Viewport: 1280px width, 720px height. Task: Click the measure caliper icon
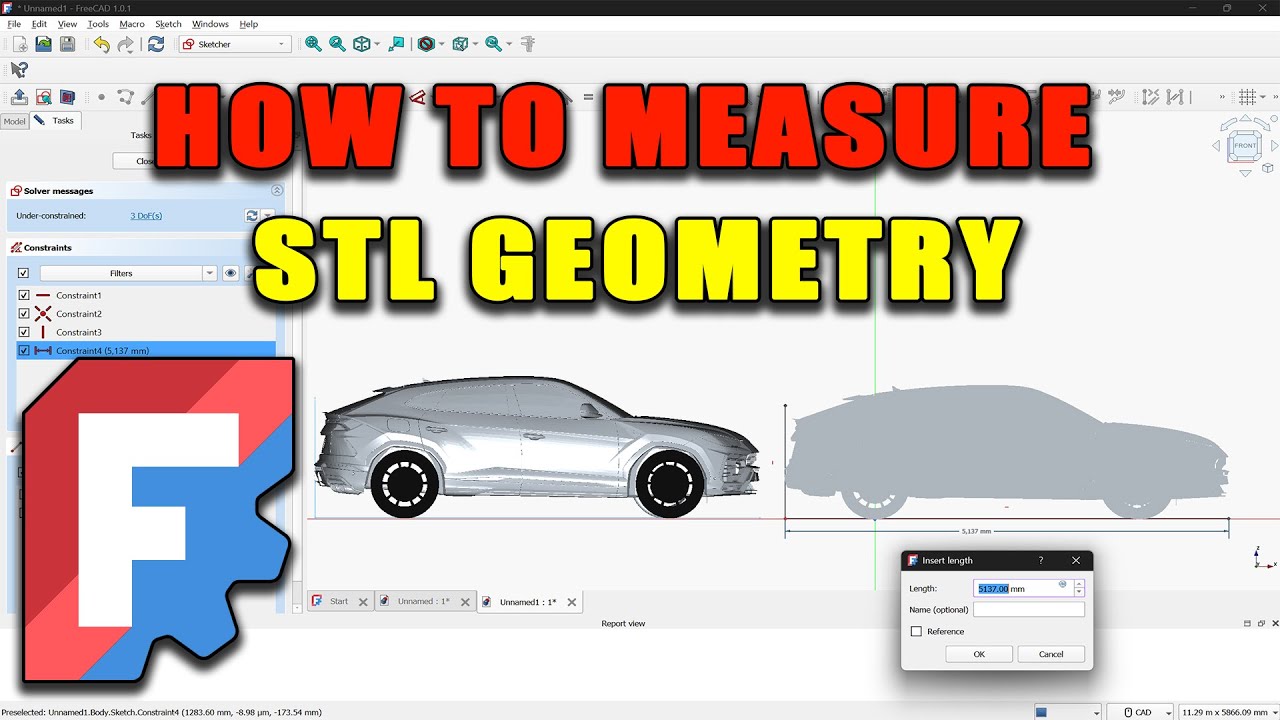point(529,44)
